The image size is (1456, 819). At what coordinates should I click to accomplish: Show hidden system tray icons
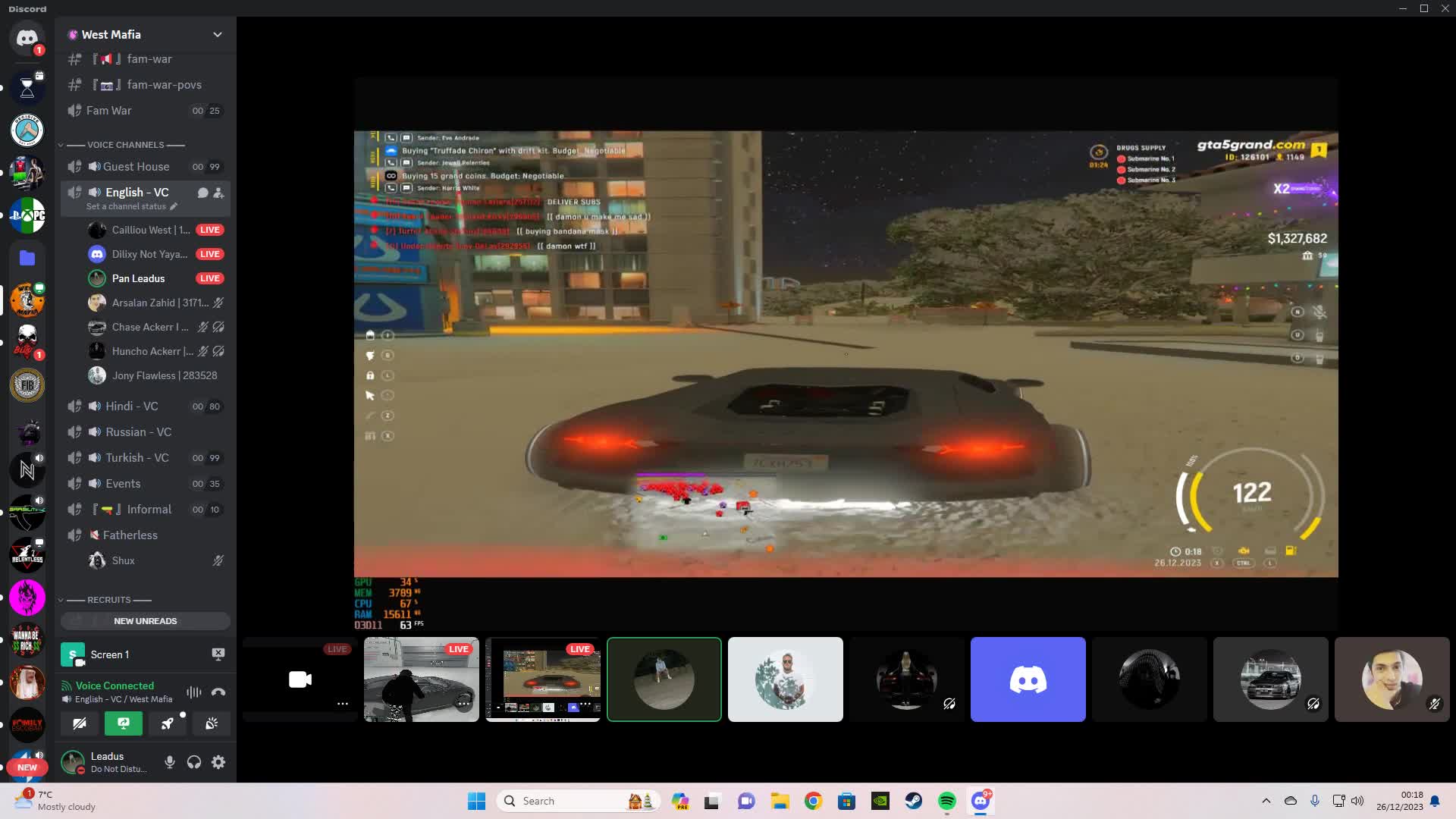click(x=1266, y=801)
